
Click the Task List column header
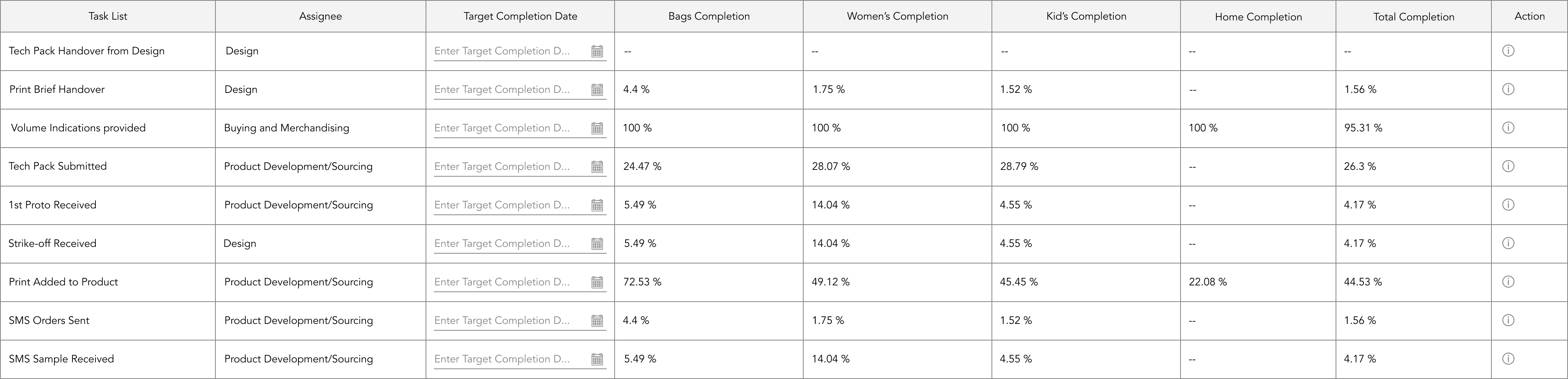coord(108,17)
